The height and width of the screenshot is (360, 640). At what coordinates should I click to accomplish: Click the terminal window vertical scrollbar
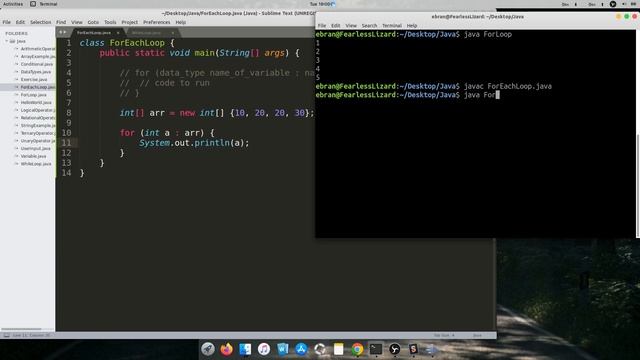(638, 185)
